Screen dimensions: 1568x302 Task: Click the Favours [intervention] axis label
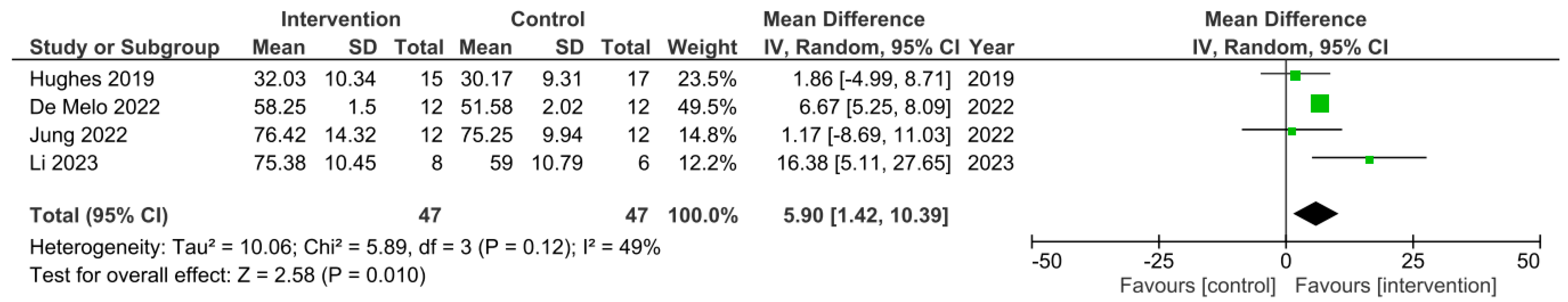pyautogui.click(x=1395, y=286)
